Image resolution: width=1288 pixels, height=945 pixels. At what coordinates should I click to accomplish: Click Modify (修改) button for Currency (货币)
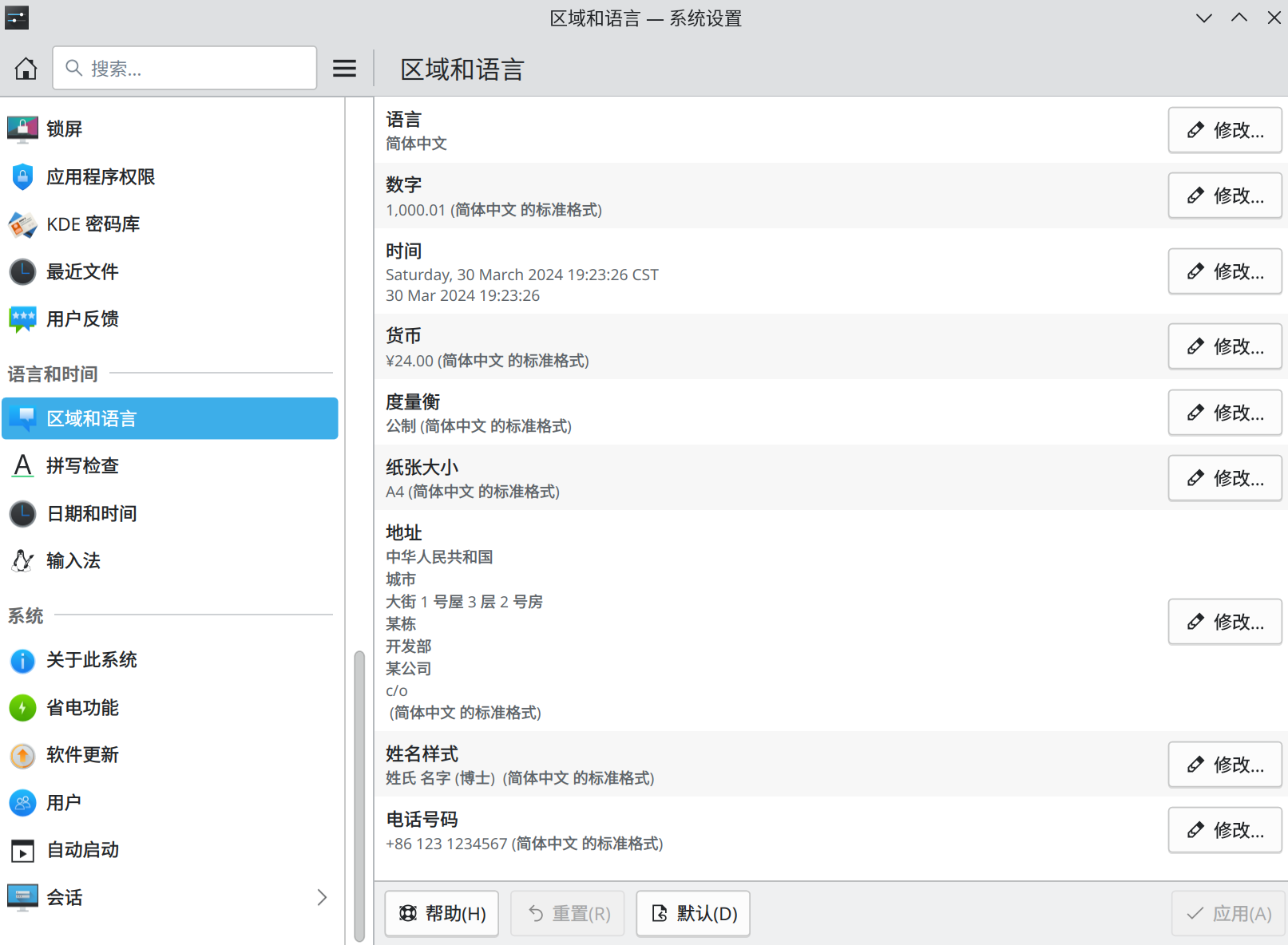tap(1224, 346)
